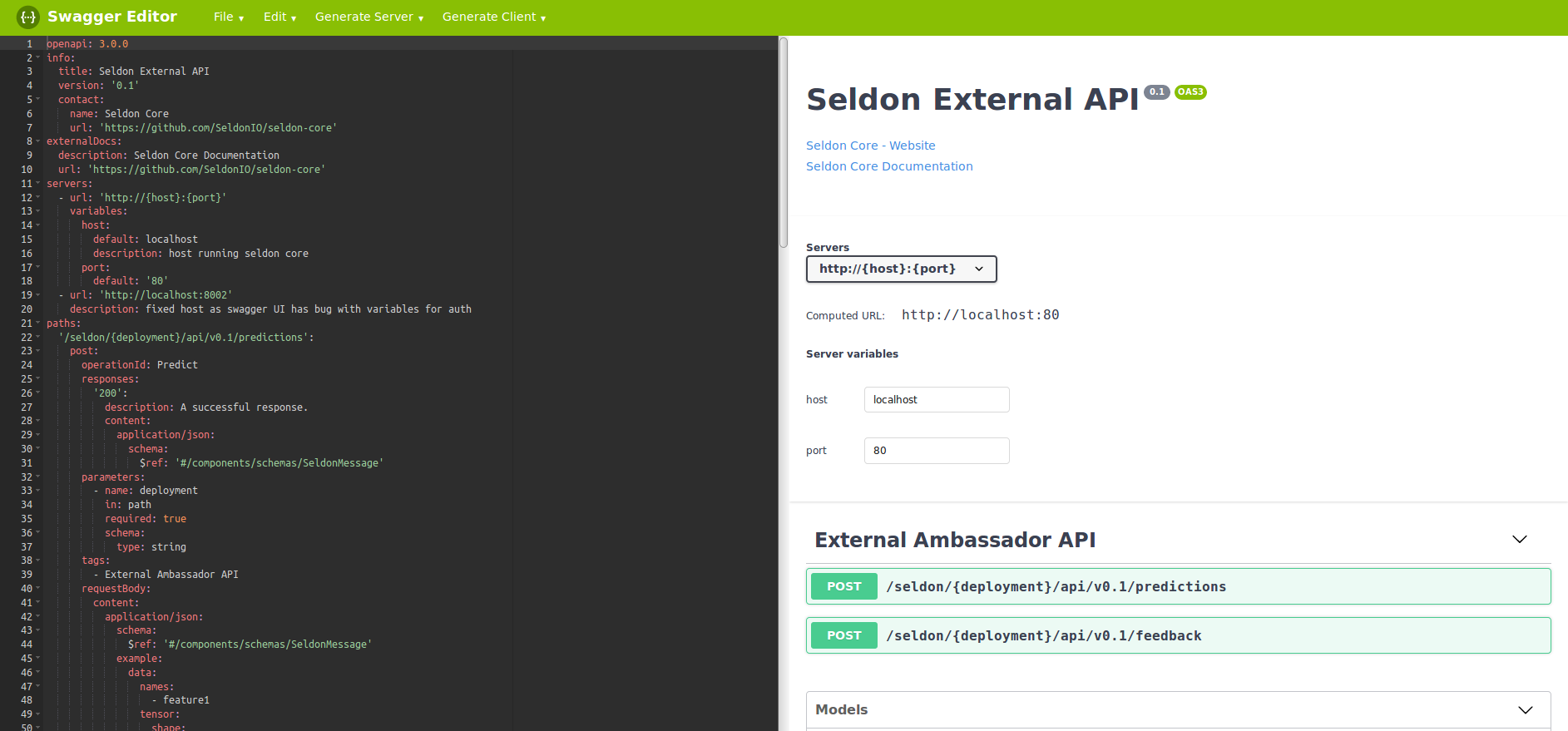Click the editor vertical scrollbar
The height and width of the screenshot is (731, 1568).
click(x=783, y=143)
